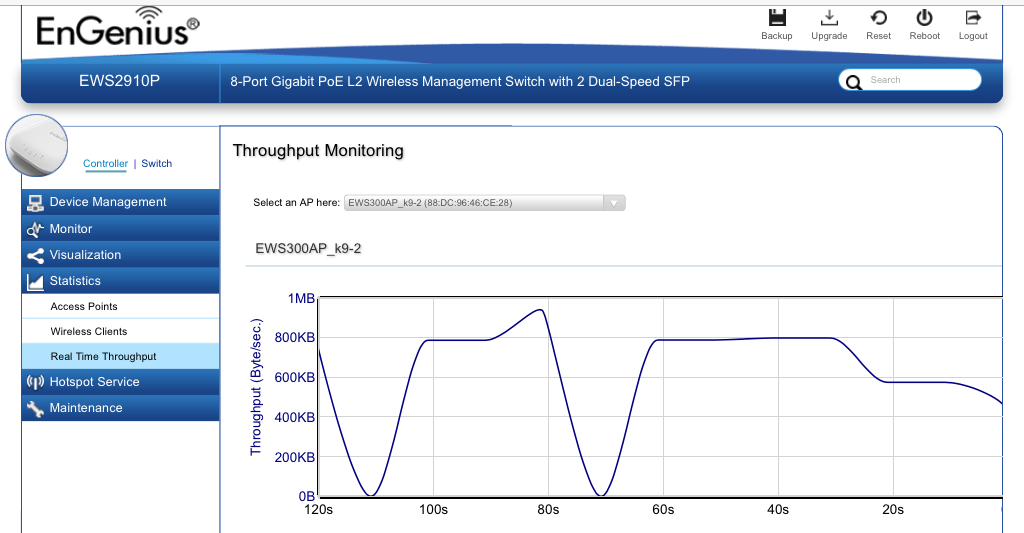The width and height of the screenshot is (1024, 533).
Task: Open the AP selection dropdown
Action: [485, 202]
